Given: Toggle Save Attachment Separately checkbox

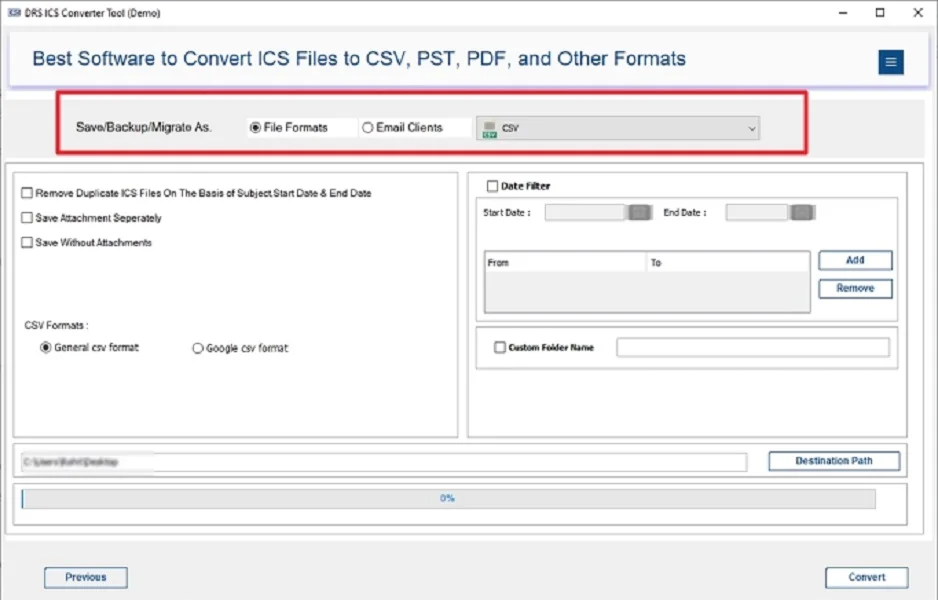Looking at the screenshot, I should (27, 218).
